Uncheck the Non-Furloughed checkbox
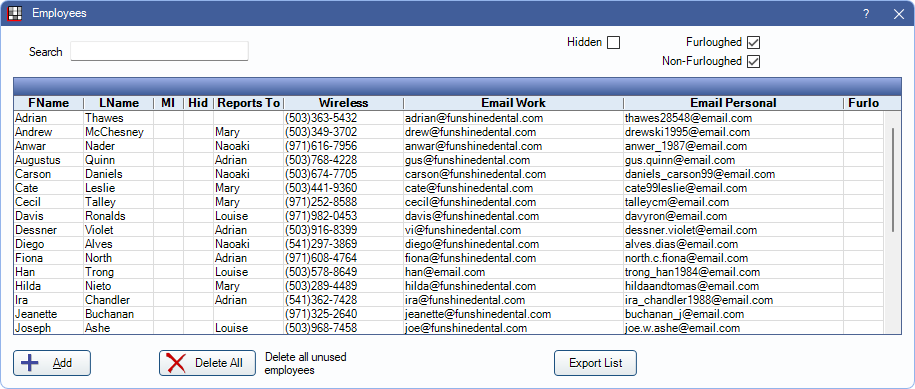Viewport: 915px width, 389px height. (x=753, y=61)
